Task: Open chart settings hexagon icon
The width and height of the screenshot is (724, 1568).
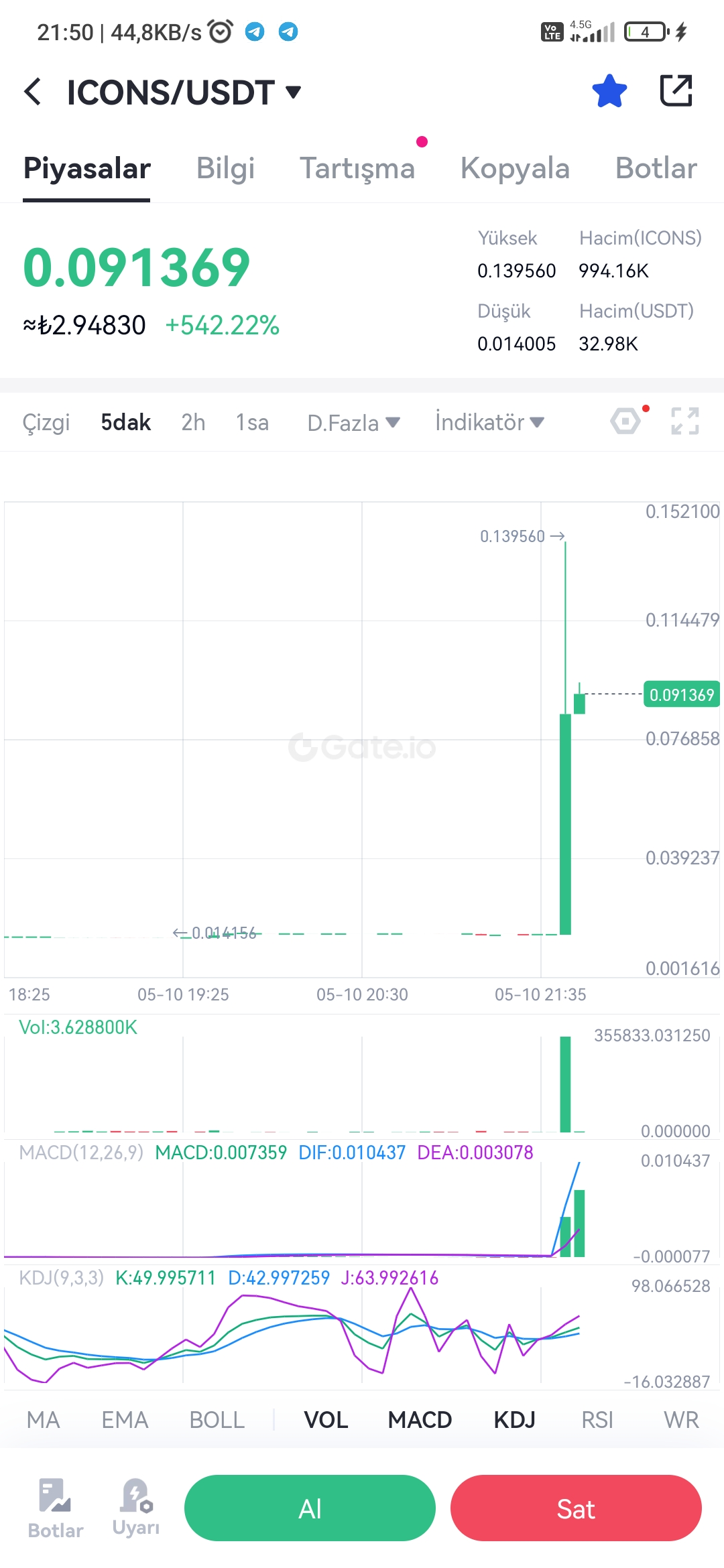Action: click(626, 421)
